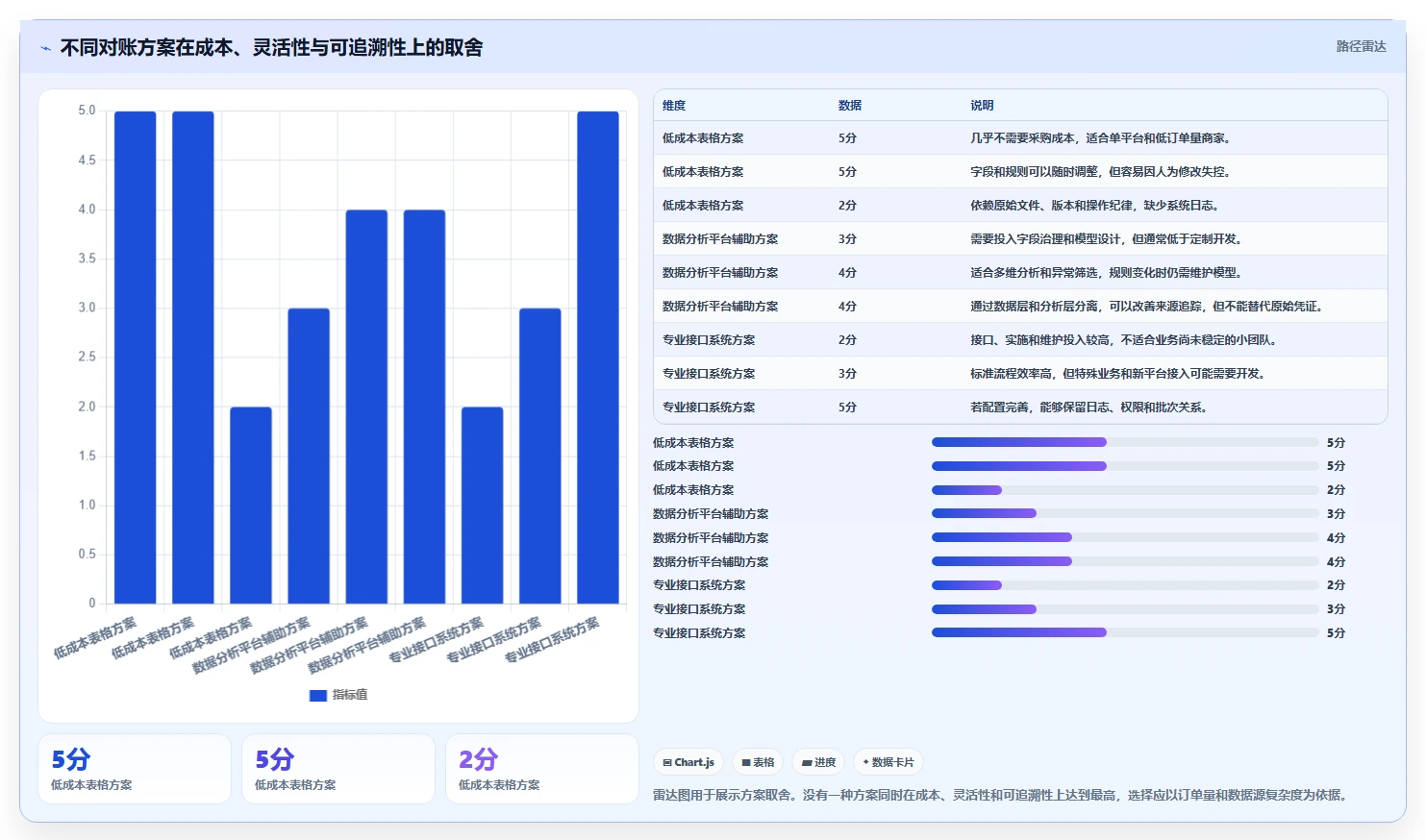Select the 表格 tag
The width and height of the screenshot is (1426, 840).
pyautogui.click(x=758, y=762)
